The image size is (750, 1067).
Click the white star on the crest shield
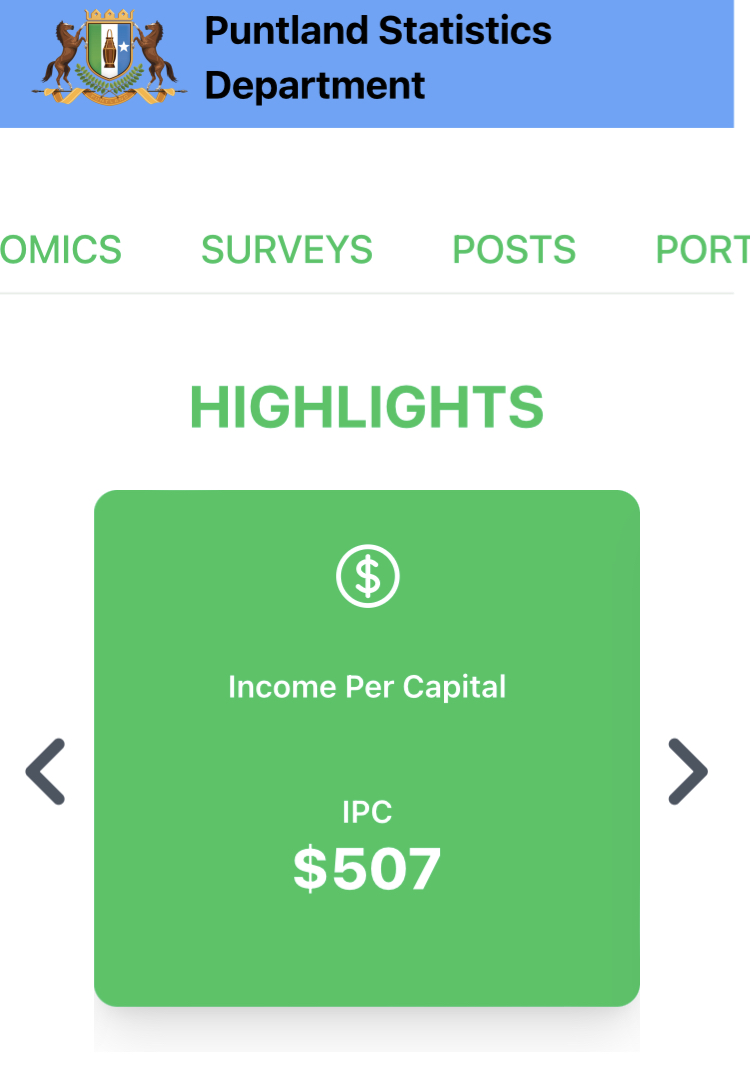[123, 47]
